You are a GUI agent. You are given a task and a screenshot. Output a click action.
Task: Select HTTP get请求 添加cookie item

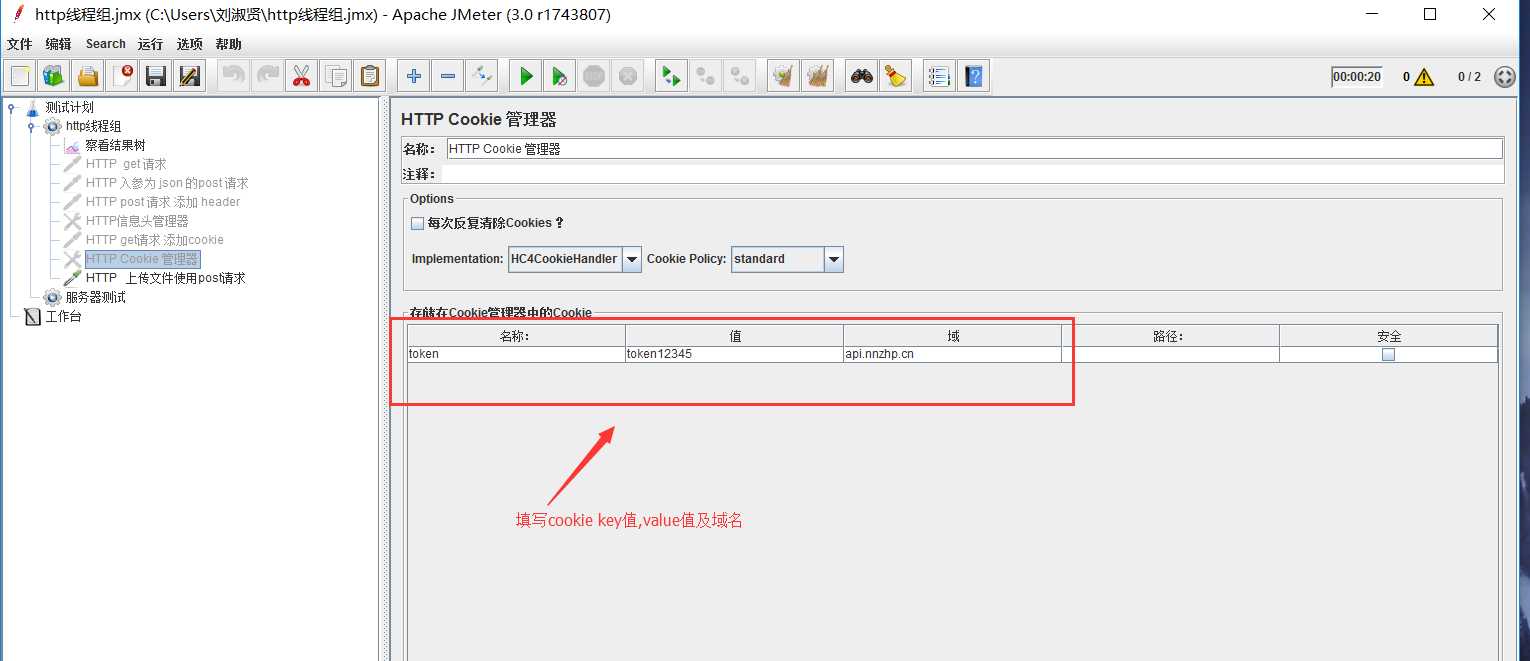coord(155,240)
